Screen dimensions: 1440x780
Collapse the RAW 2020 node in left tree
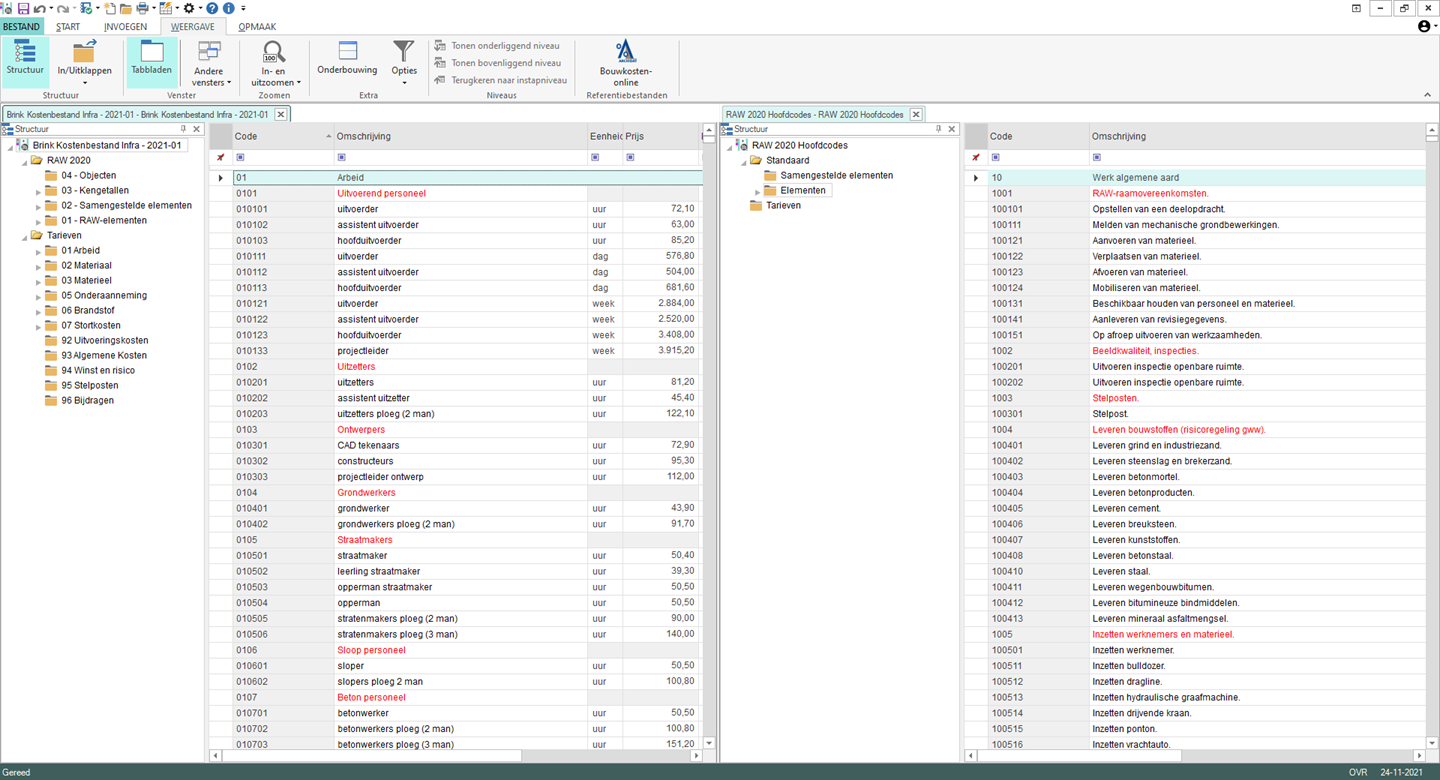pyautogui.click(x=24, y=161)
